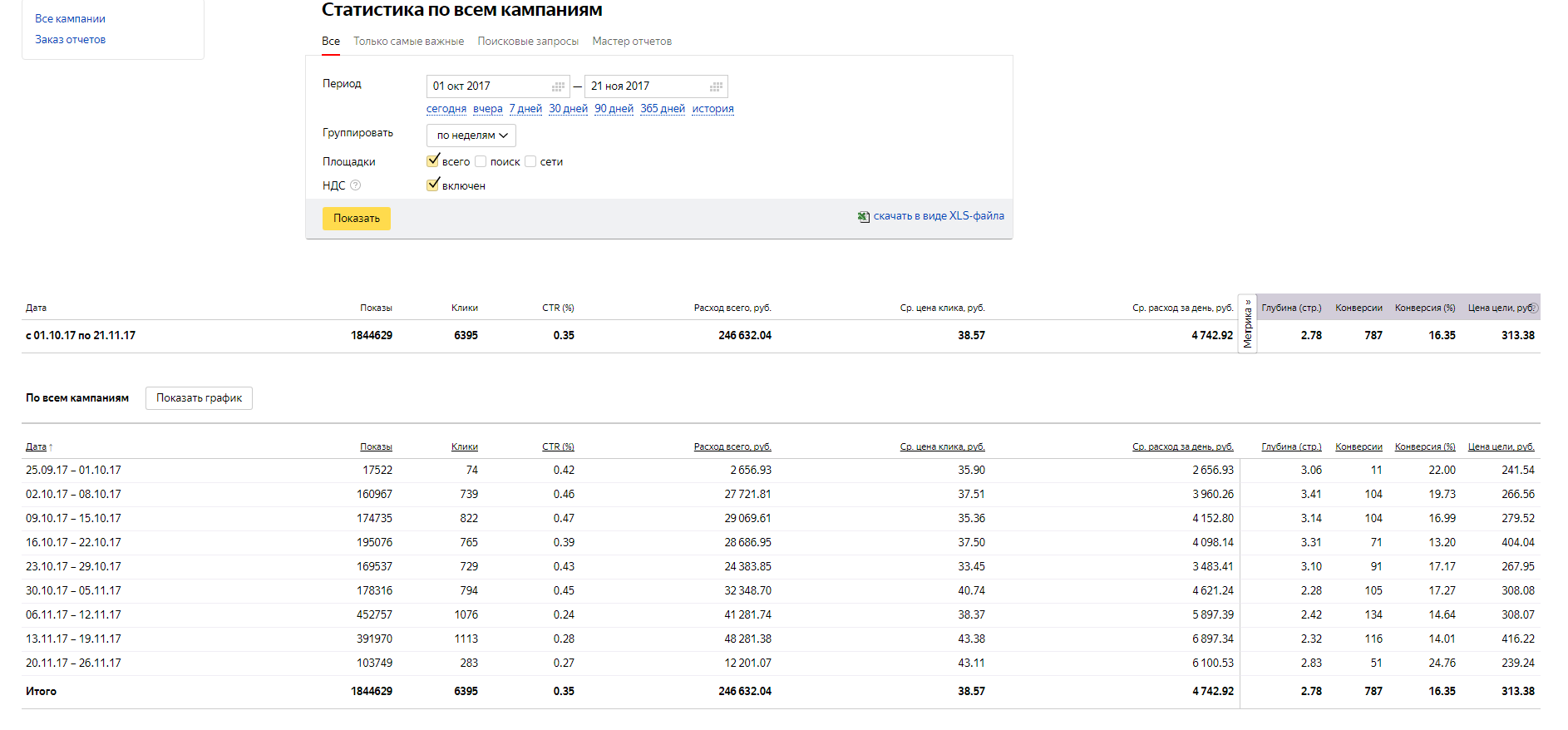1568x730 pixels.
Task: Sort lower table by 'Клики' header
Action: [465, 447]
